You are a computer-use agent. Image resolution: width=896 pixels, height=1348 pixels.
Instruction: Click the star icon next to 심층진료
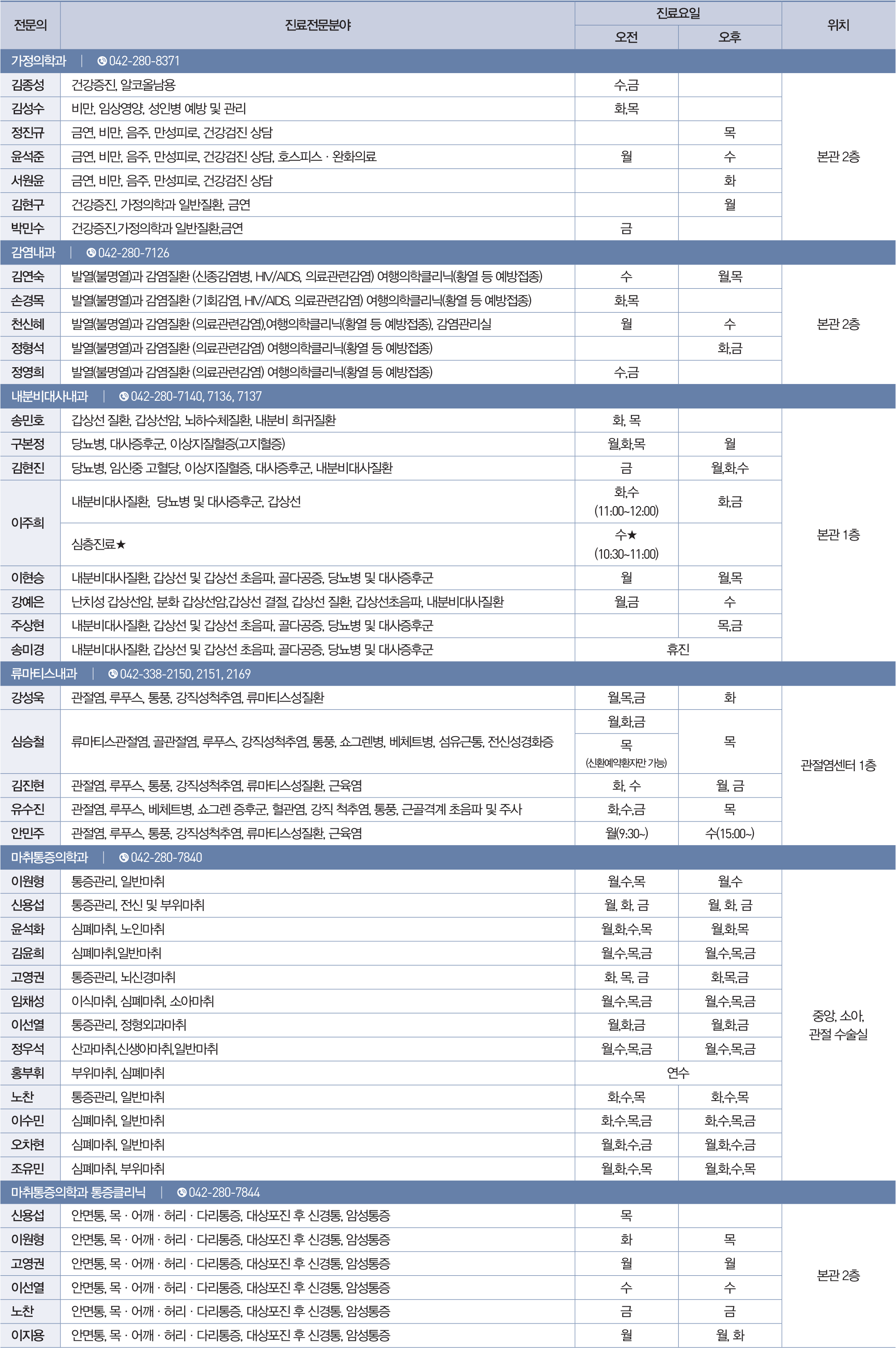pos(121,545)
